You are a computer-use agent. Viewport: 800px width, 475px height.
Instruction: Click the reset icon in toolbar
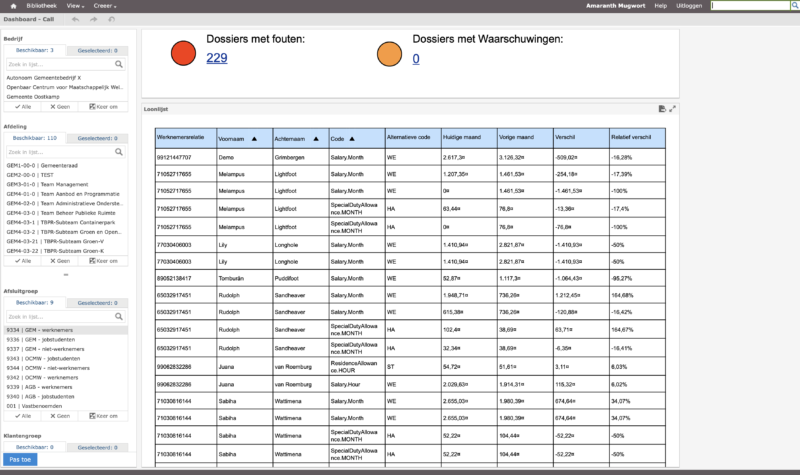tap(110, 19)
